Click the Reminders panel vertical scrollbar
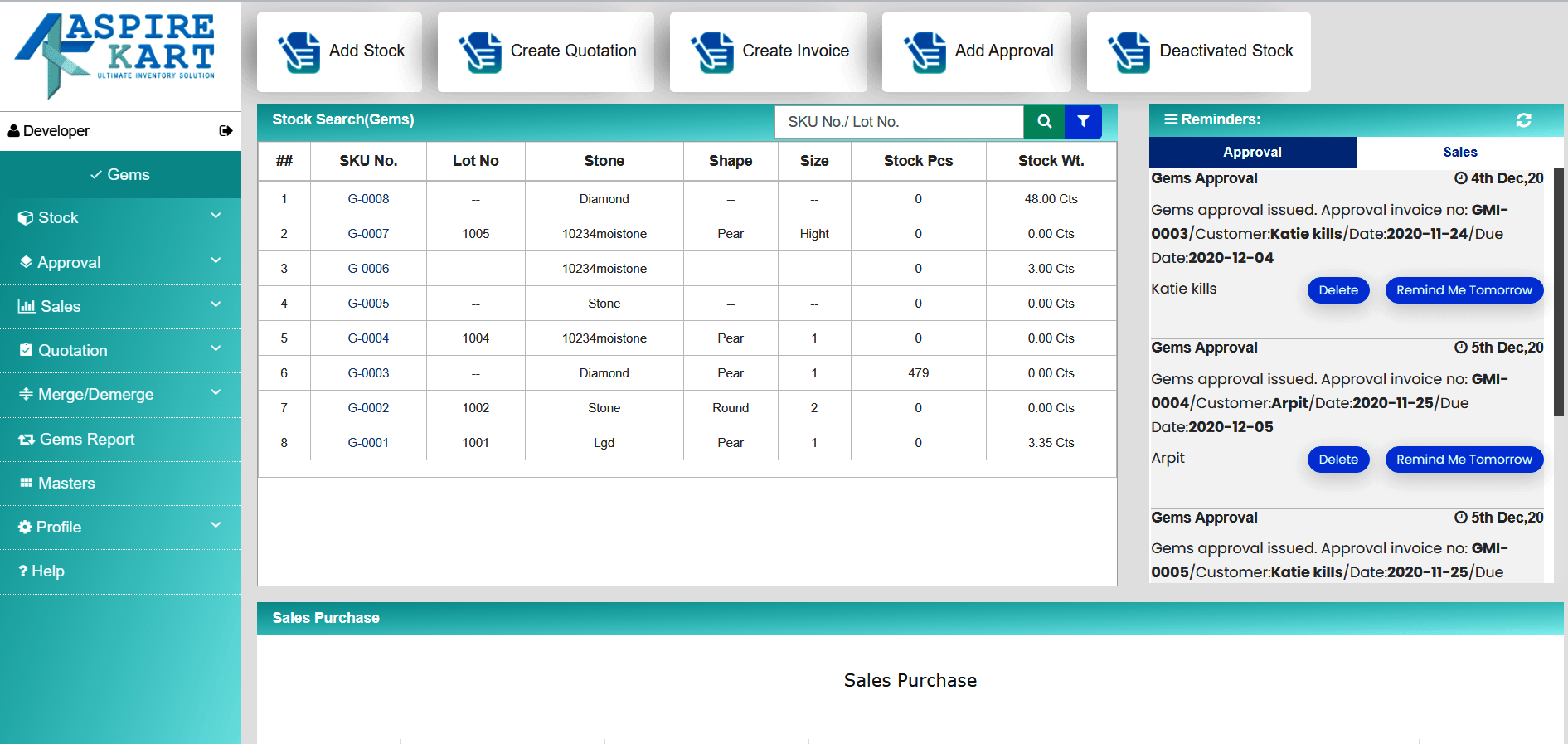This screenshot has width=1568, height=744. pos(1558,290)
